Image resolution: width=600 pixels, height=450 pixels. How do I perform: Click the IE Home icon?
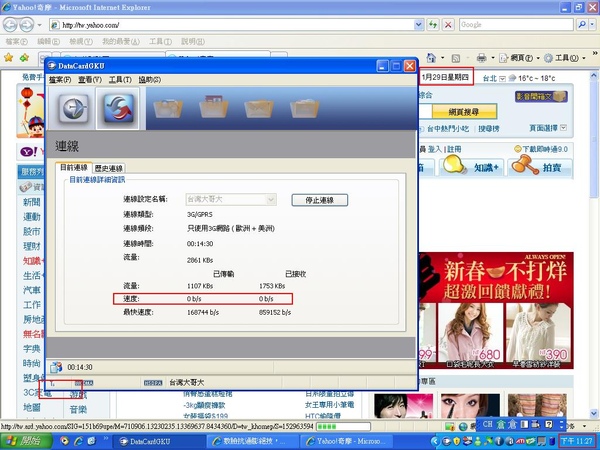pyautogui.click(x=431, y=58)
